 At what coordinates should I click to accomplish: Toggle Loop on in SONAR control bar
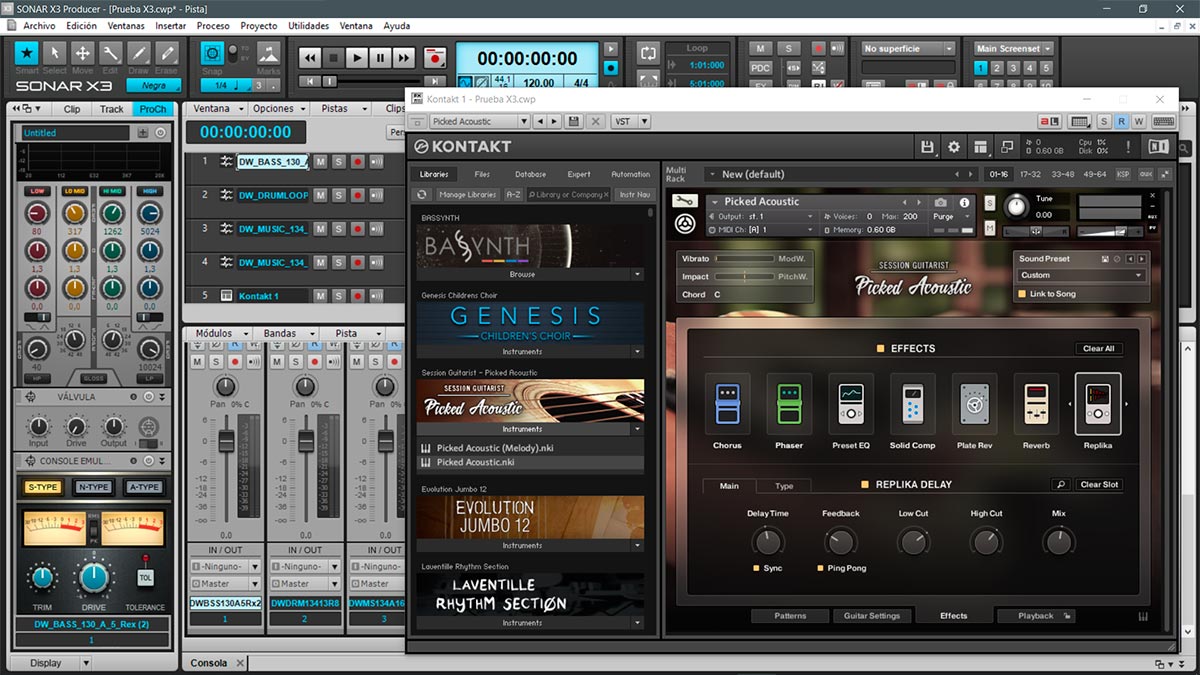pos(649,52)
